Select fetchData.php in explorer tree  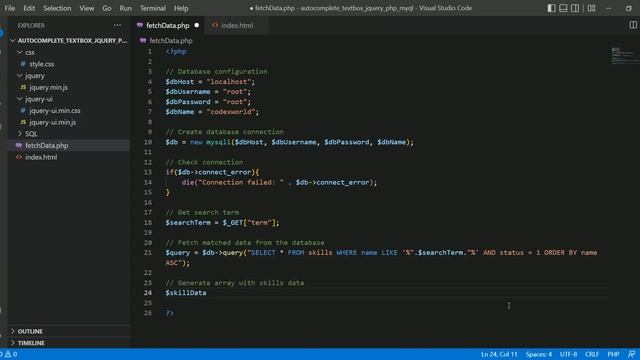[47, 145]
